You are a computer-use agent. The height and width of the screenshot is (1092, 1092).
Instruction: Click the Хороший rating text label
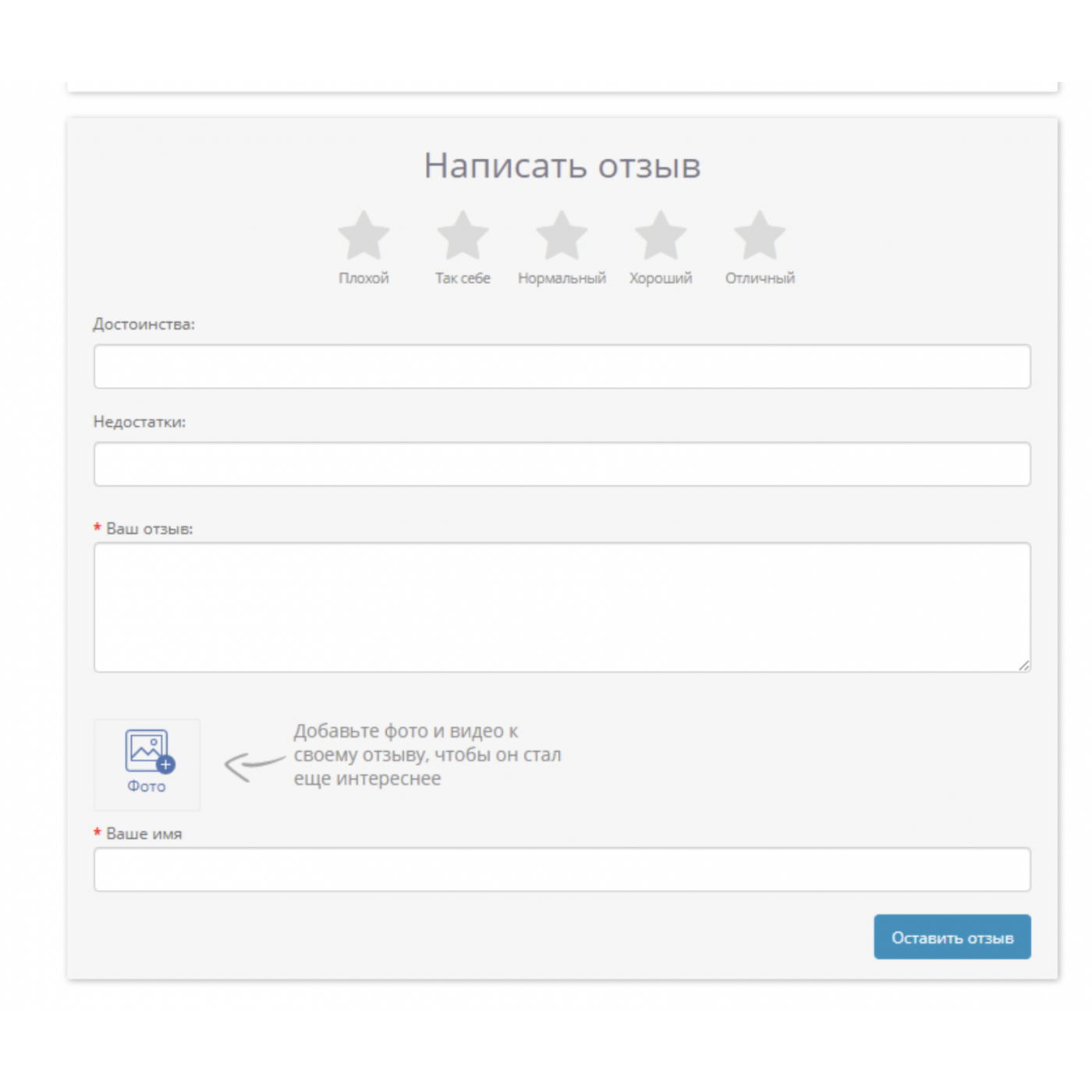(661, 278)
